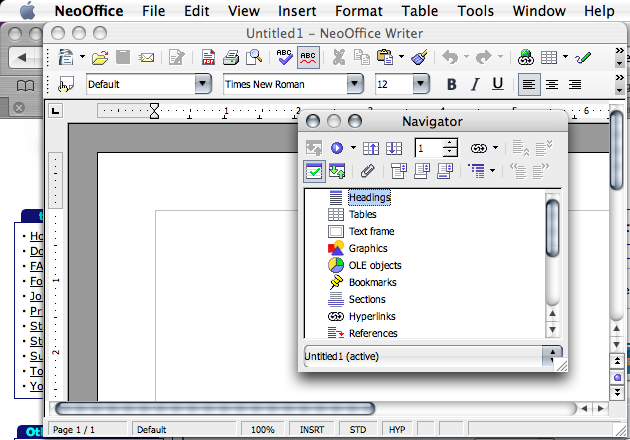Expand the Paste options dropdown arrow
The height and width of the screenshot is (440, 630).
[x=401, y=57]
